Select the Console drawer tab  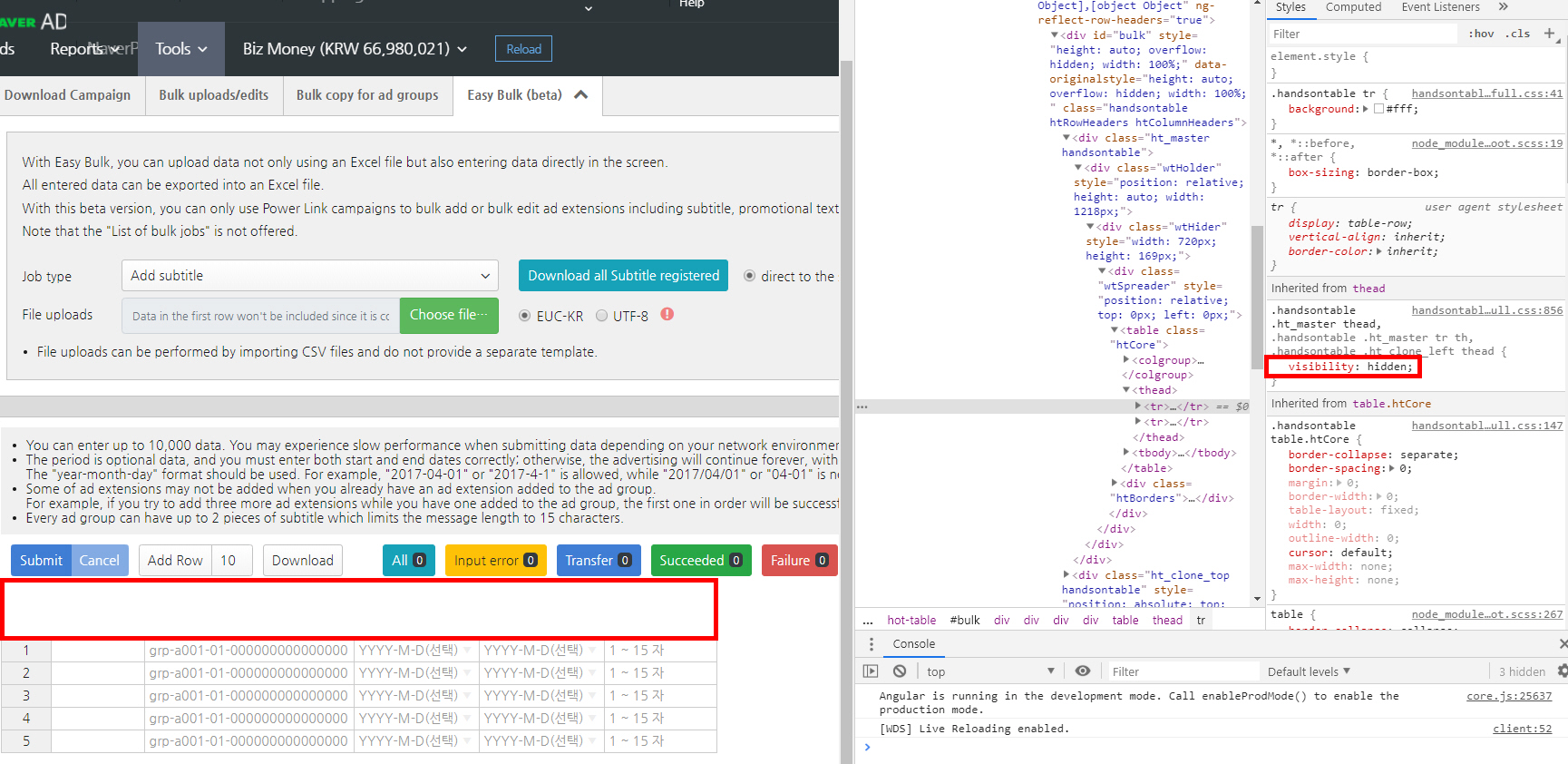913,644
